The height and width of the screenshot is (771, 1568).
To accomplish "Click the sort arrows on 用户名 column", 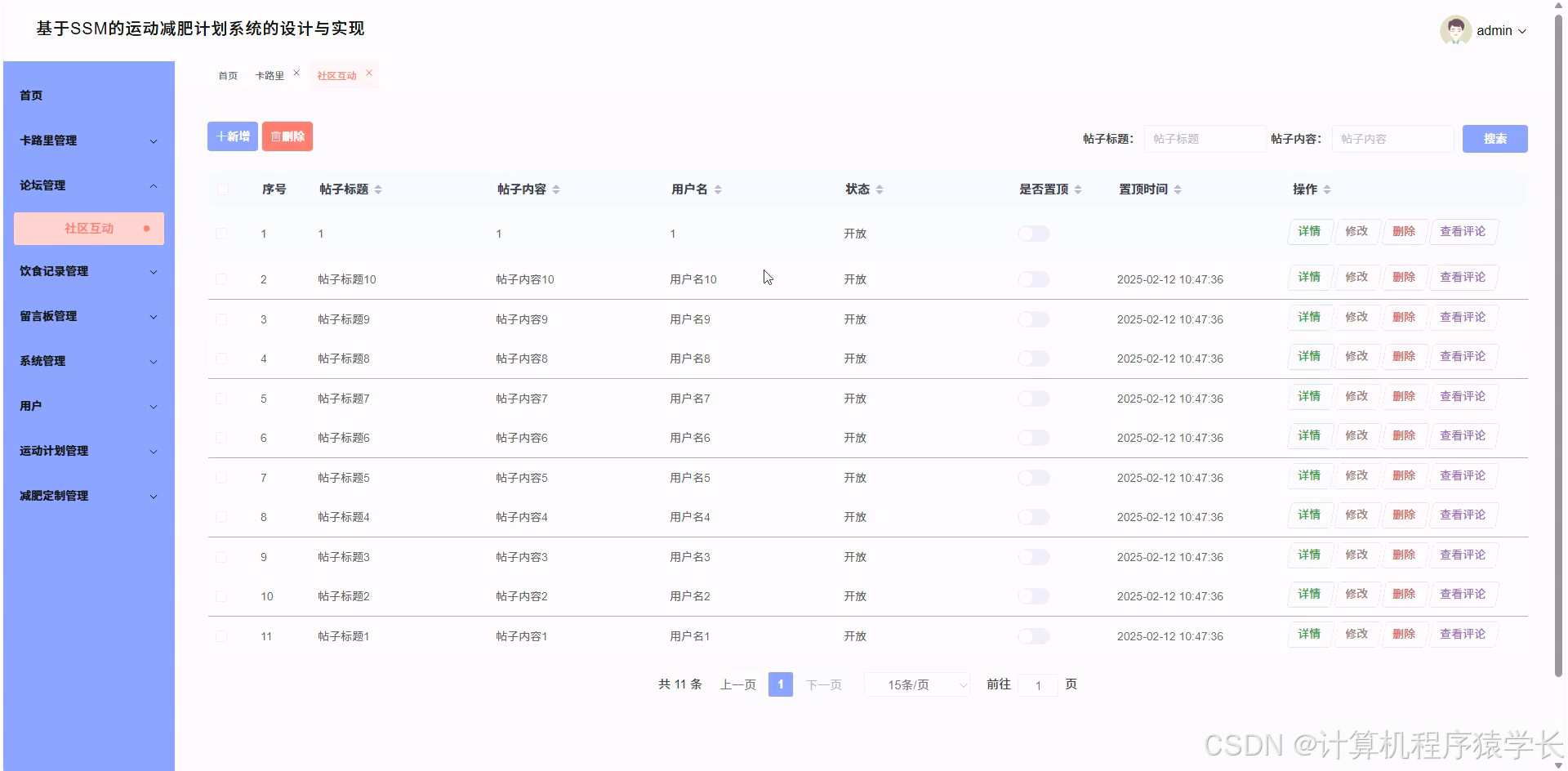I will point(719,189).
